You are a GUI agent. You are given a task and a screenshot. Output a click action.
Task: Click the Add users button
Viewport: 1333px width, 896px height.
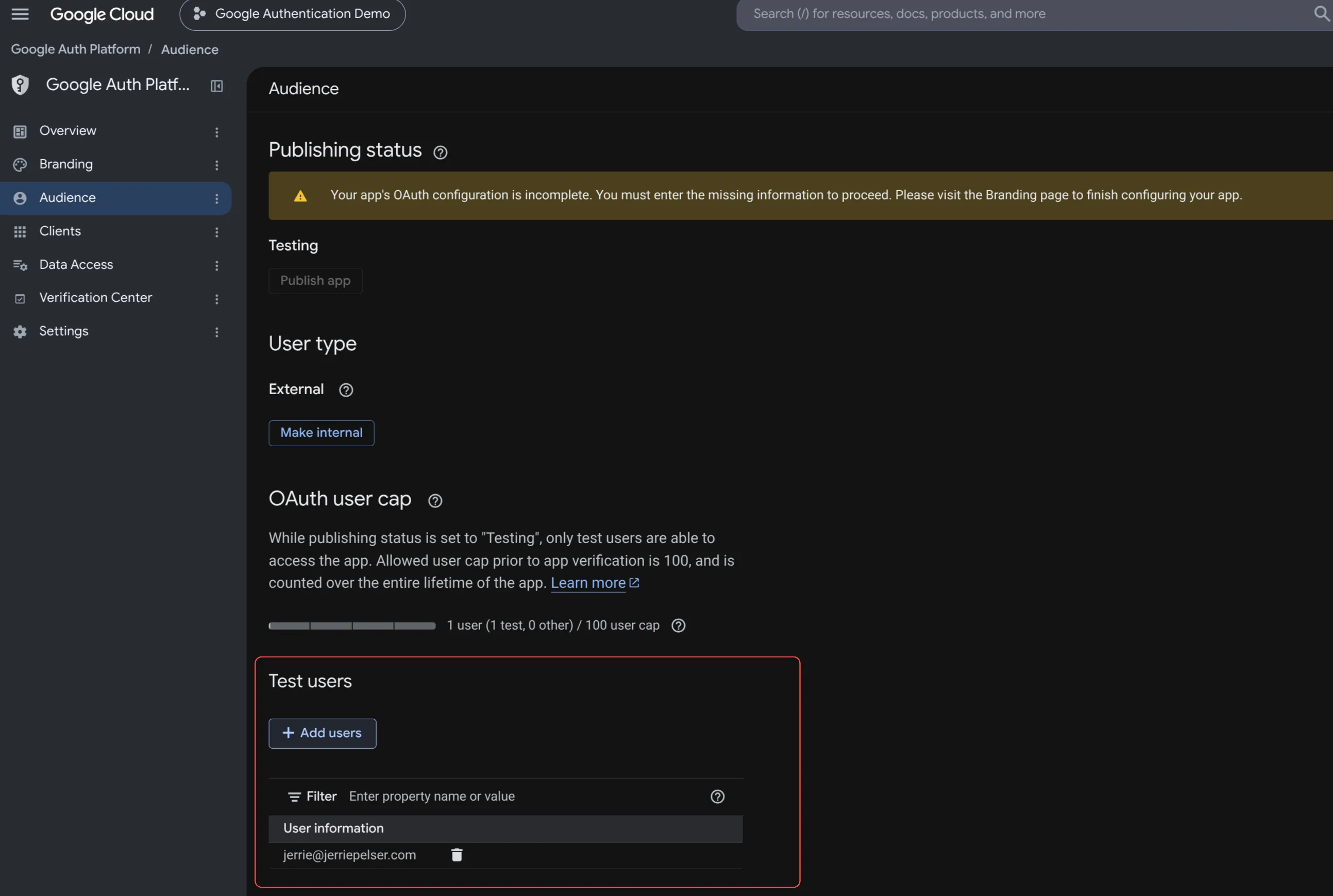click(322, 733)
